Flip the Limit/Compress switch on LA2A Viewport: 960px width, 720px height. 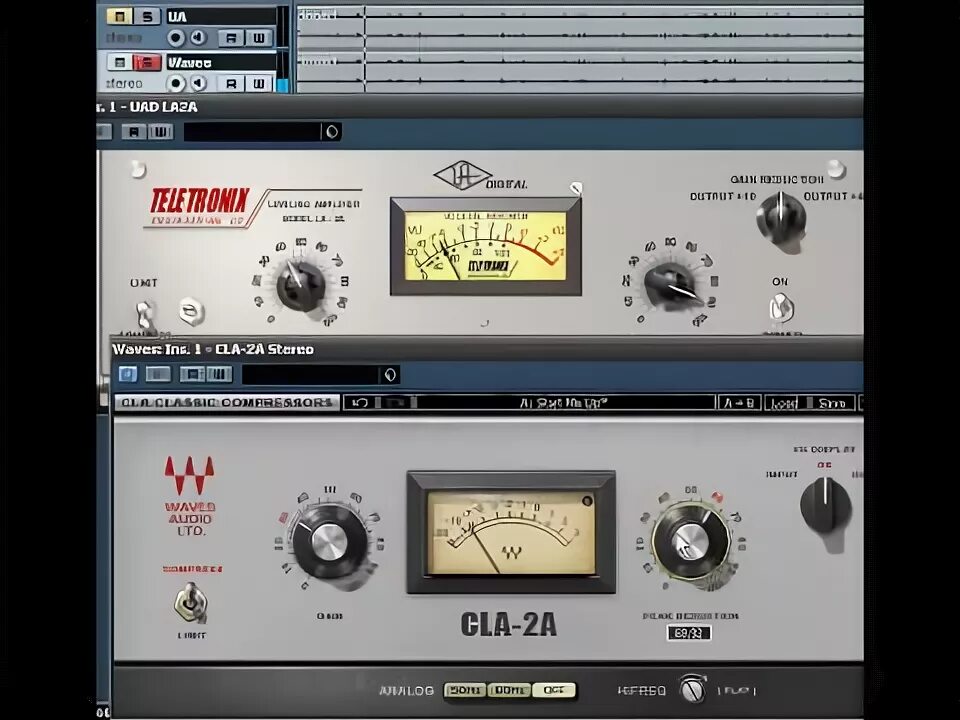(144, 314)
